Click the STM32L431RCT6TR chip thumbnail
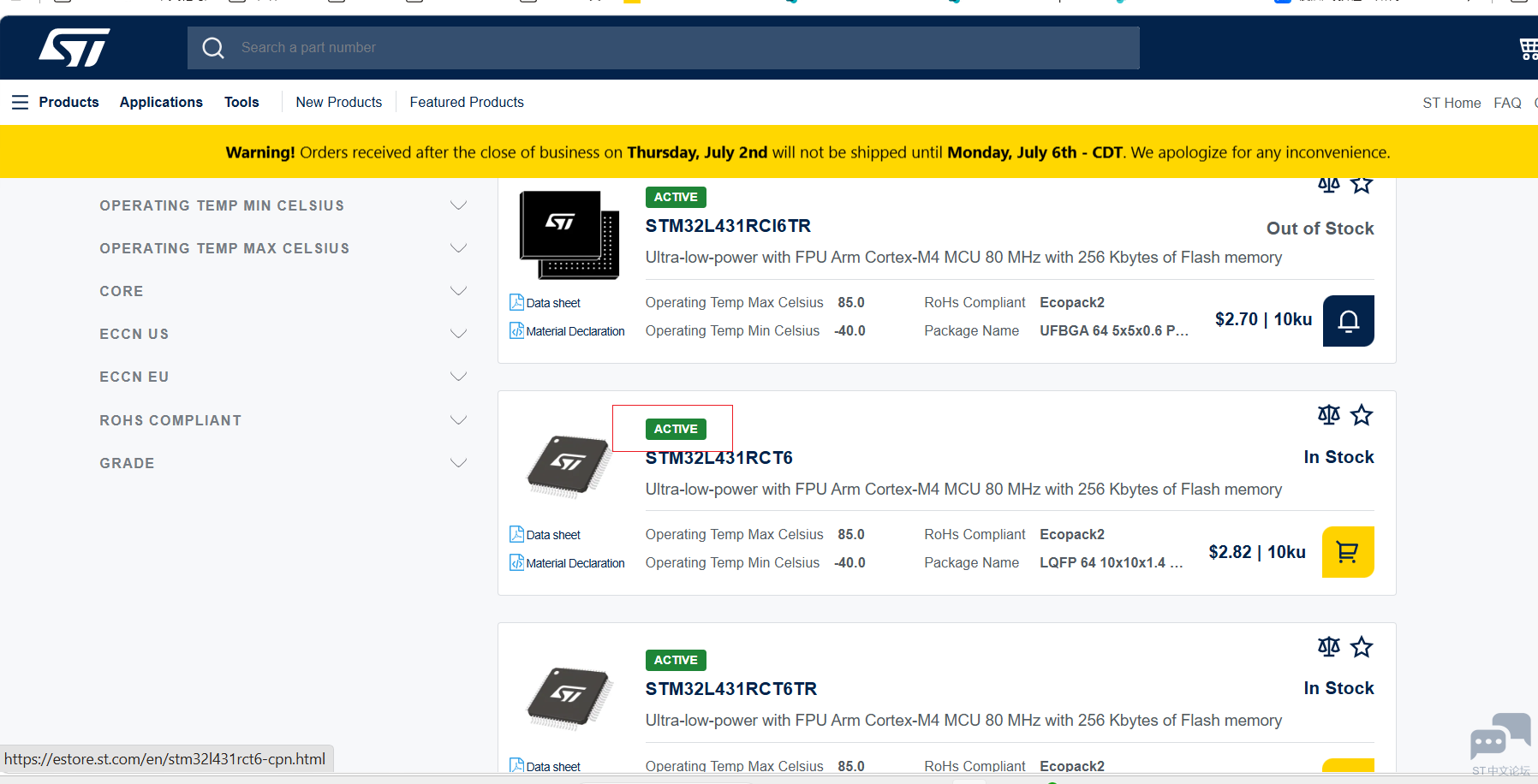This screenshot has width=1538, height=784. pyautogui.click(x=569, y=698)
